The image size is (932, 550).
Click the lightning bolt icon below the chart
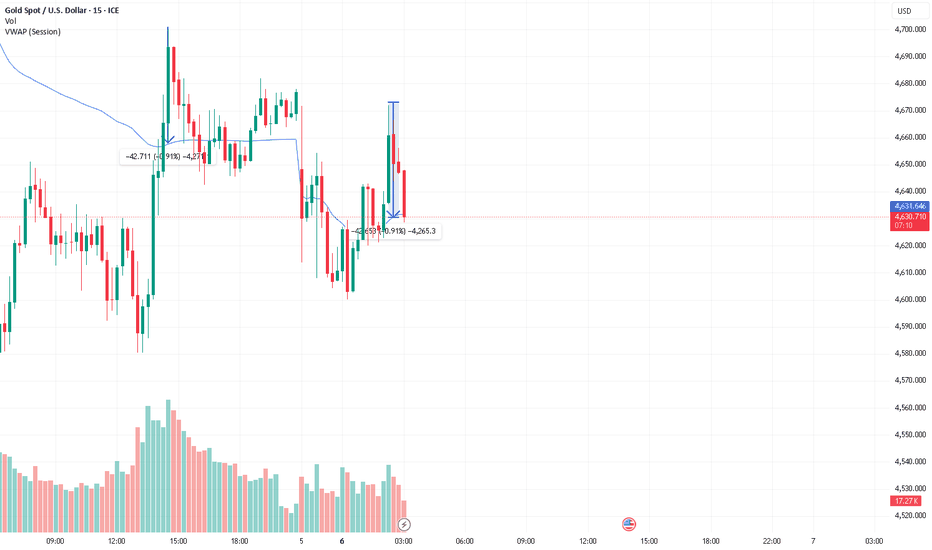tap(404, 524)
